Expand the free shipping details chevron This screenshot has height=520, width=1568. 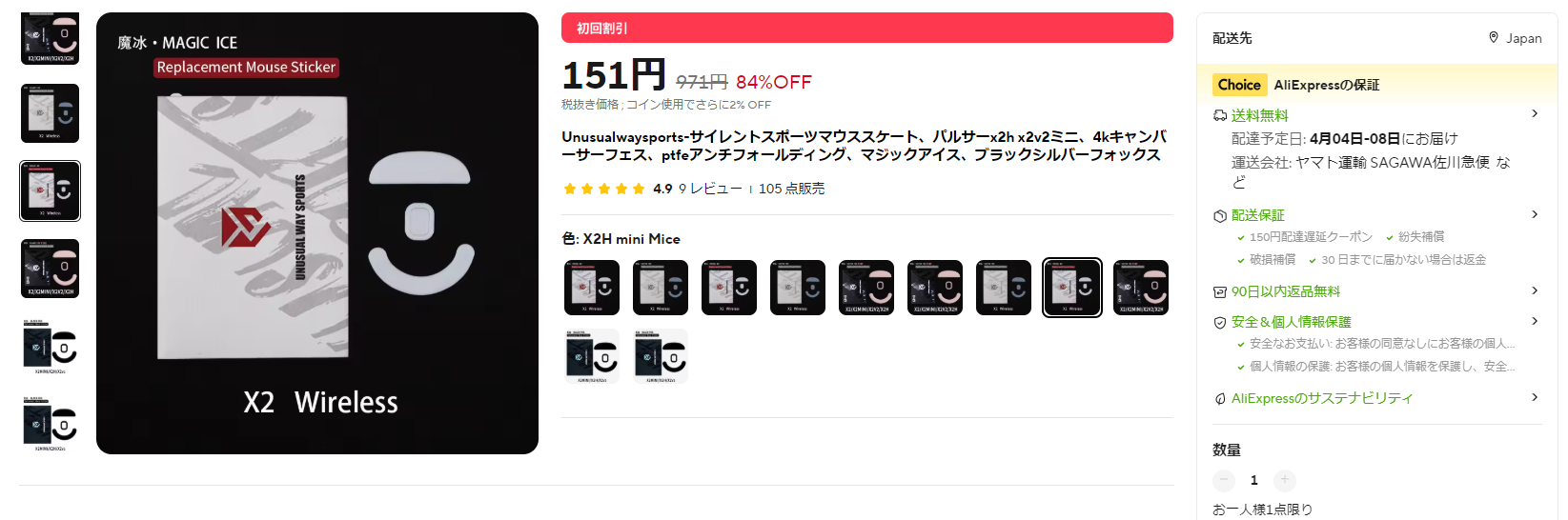point(1535,114)
